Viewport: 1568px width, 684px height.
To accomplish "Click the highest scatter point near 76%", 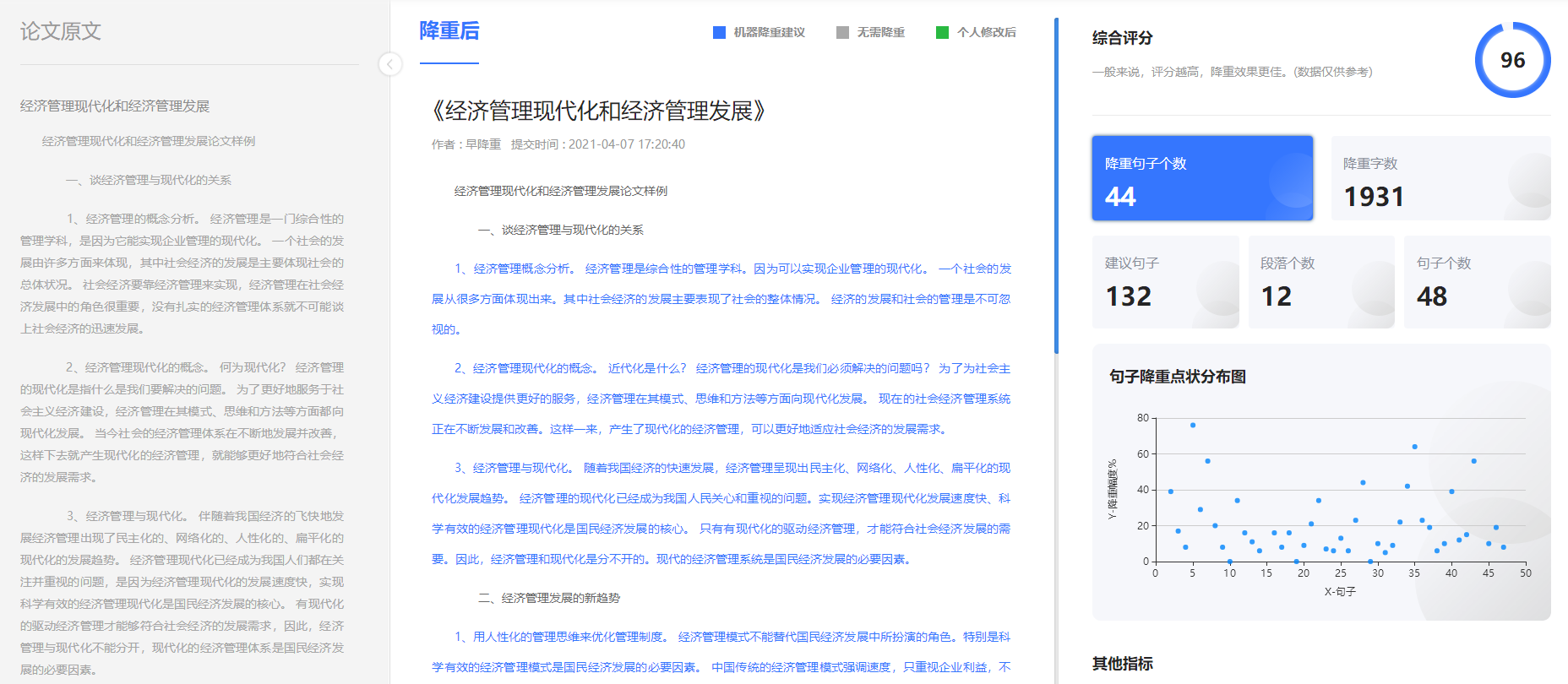I will (1192, 425).
